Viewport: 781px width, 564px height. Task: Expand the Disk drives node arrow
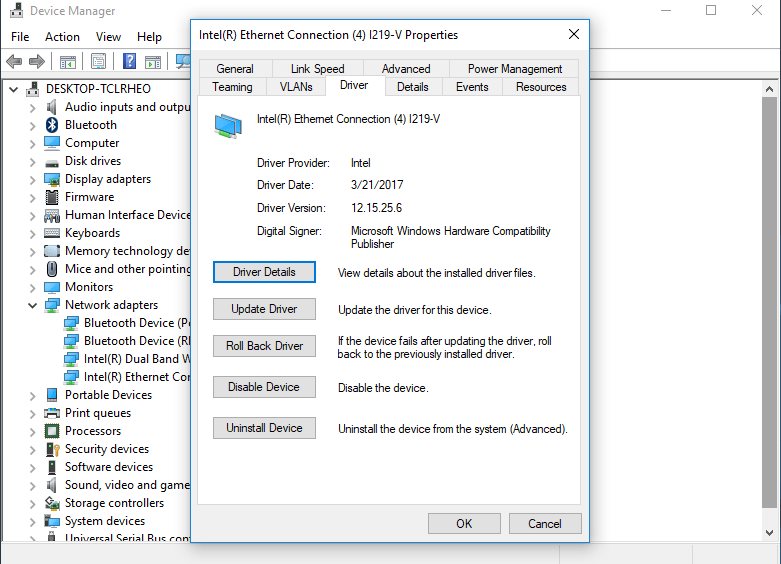coord(33,162)
